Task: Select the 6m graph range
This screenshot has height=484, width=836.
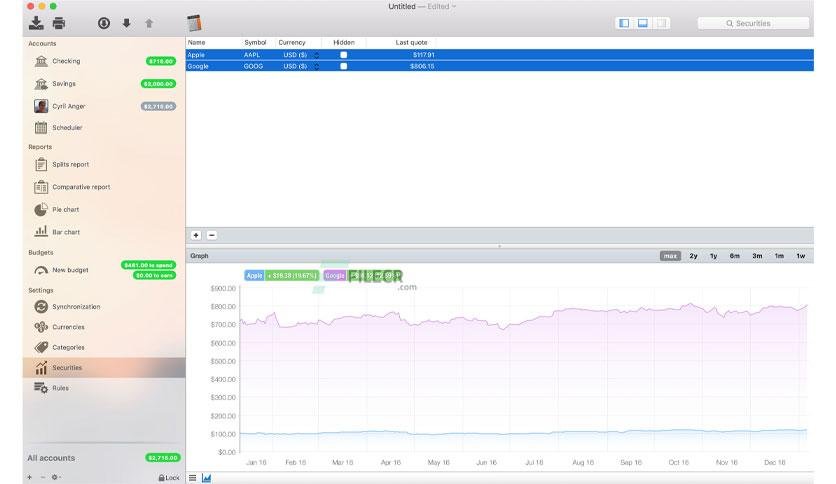Action: pyautogui.click(x=735, y=256)
